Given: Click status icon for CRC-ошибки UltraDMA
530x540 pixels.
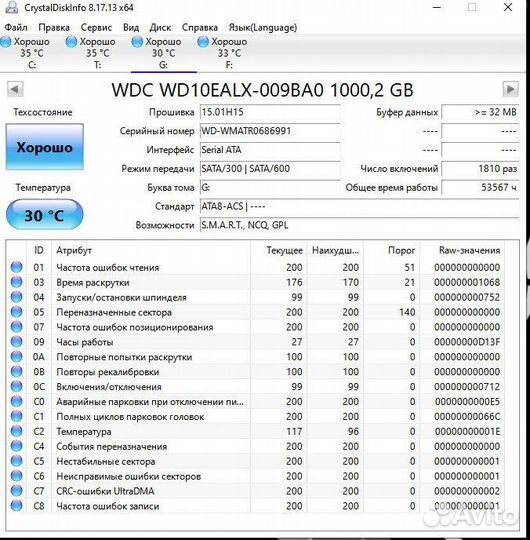Looking at the screenshot, I should [x=17, y=491].
